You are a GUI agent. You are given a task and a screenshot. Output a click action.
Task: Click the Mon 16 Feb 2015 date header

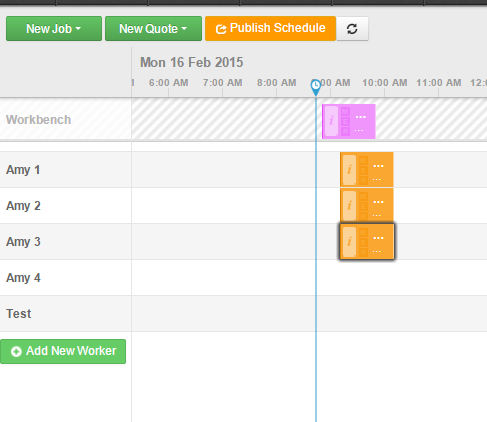(x=191, y=62)
